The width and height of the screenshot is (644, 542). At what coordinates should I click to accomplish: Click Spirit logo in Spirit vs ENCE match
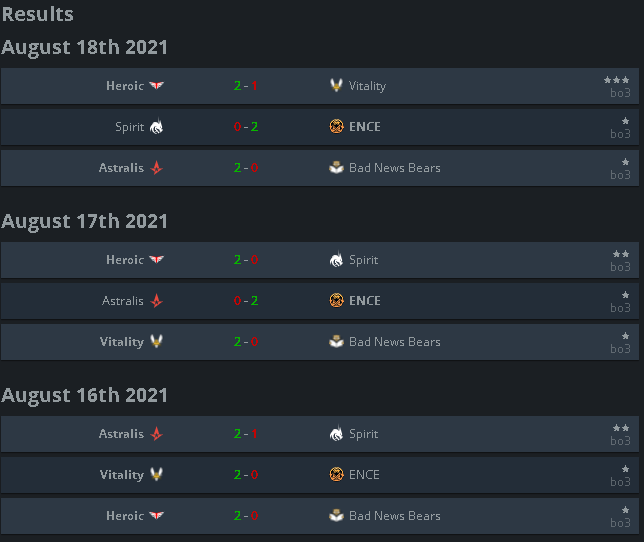[x=156, y=126]
